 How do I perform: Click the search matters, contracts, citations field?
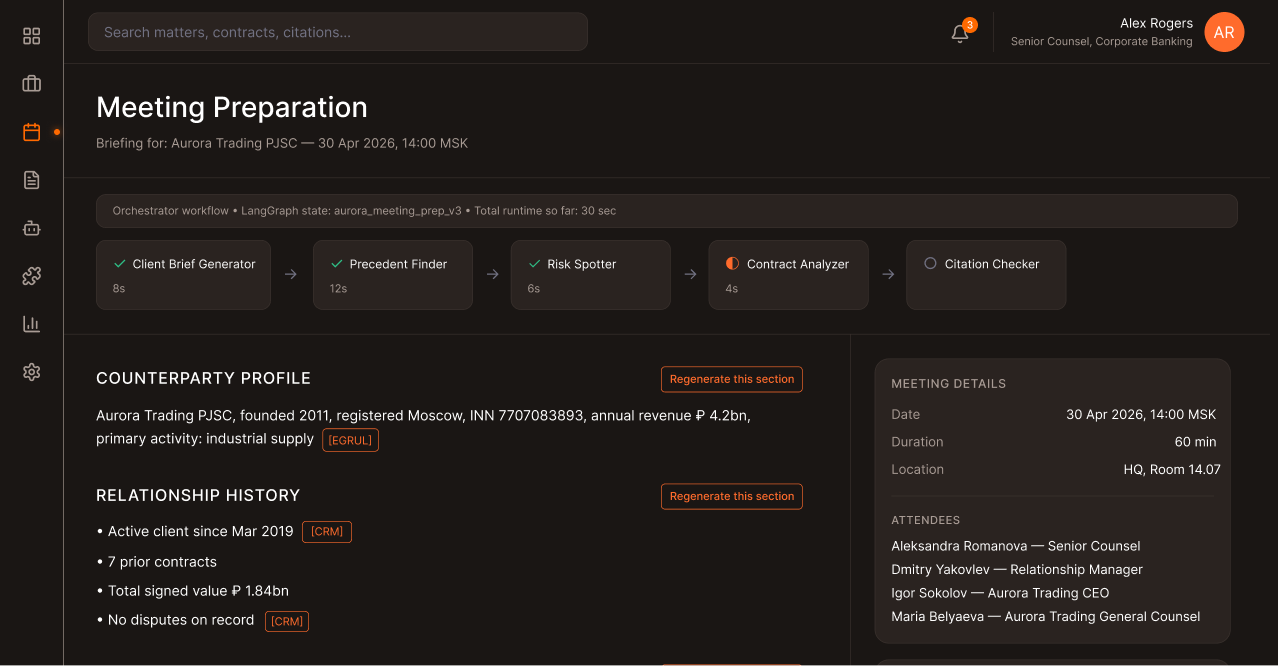(338, 32)
